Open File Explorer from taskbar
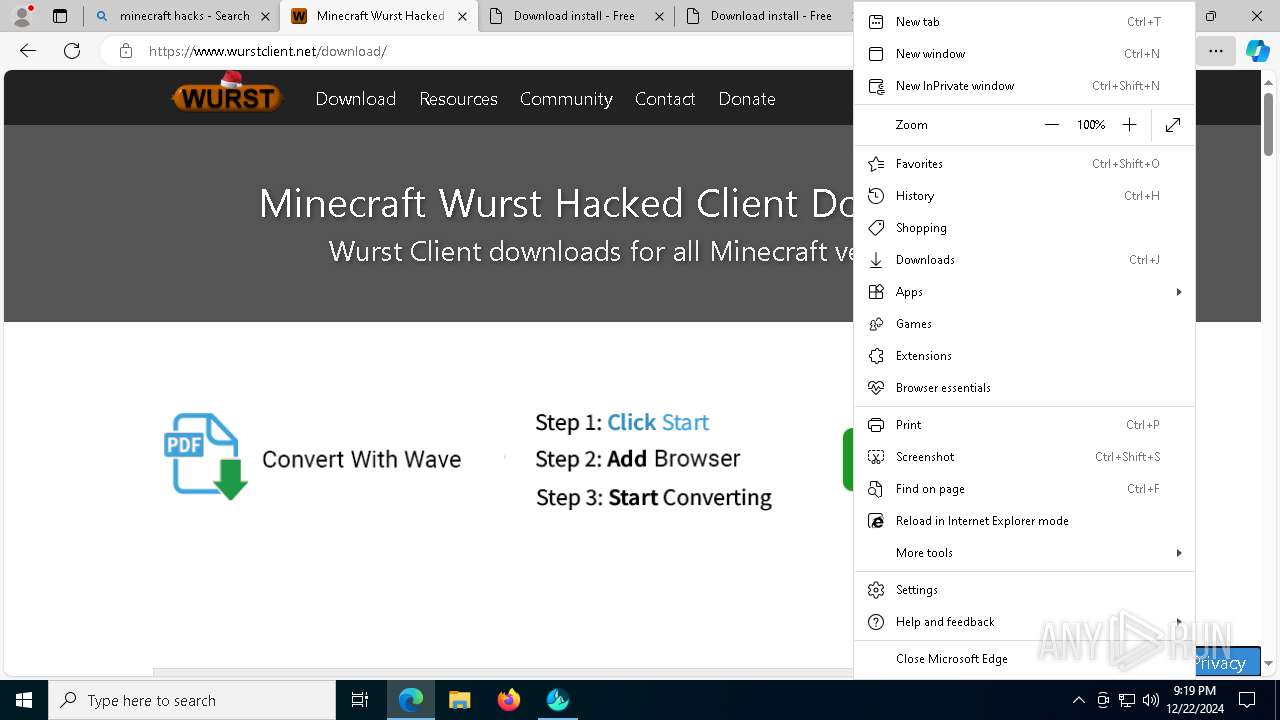The height and width of the screenshot is (720, 1280). [460, 700]
